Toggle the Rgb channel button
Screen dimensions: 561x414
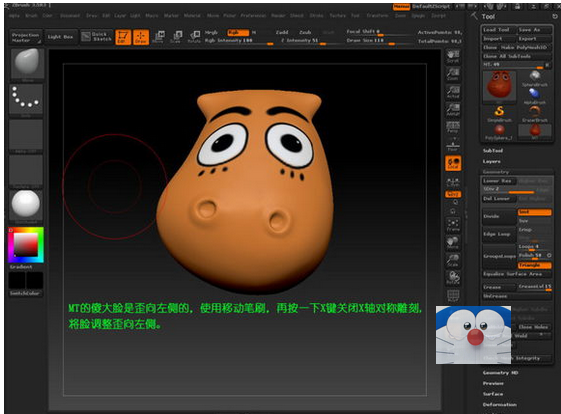click(x=238, y=33)
